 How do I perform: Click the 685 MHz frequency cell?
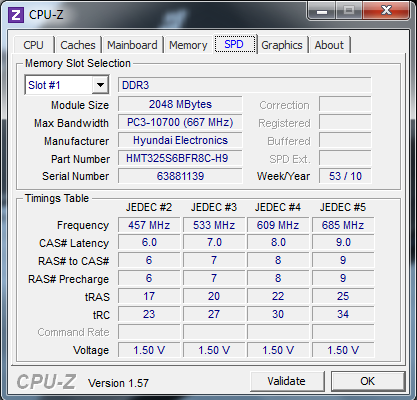pyautogui.click(x=343, y=225)
